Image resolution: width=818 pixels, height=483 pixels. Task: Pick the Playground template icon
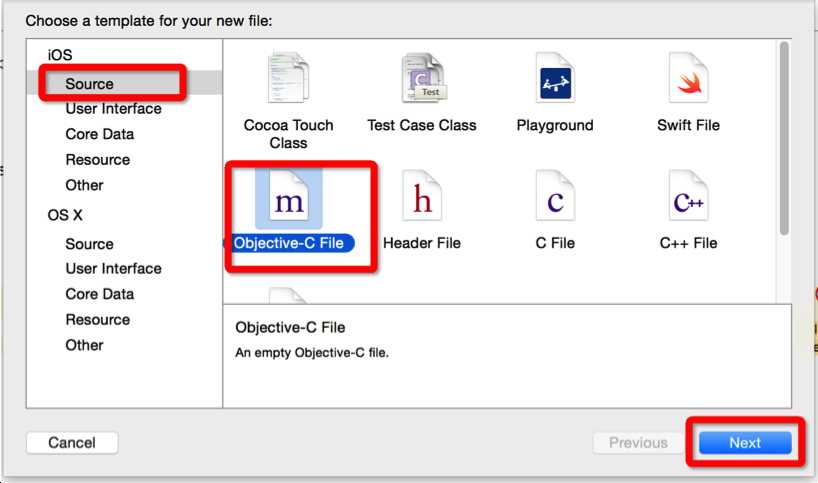tap(555, 78)
